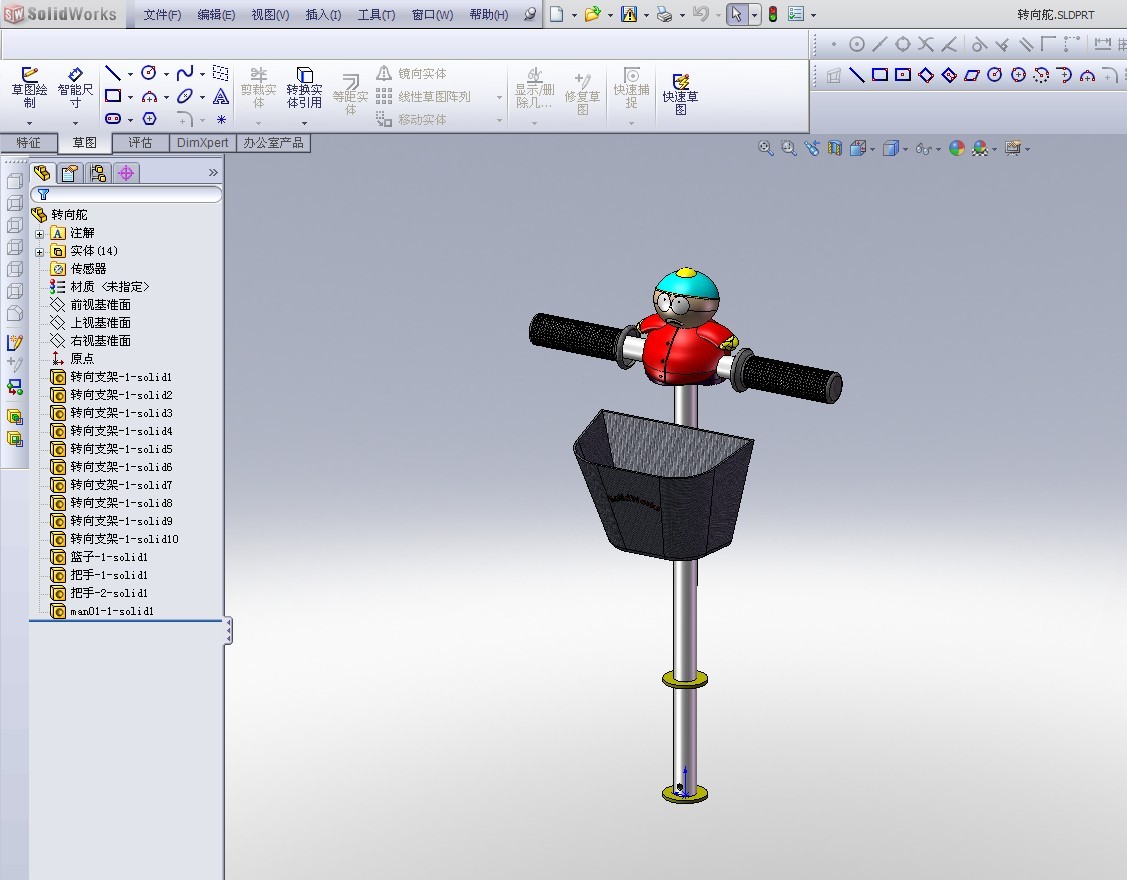This screenshot has height=880, width=1127.
Task: Open the display style dropdown arrow
Action: pyautogui.click(x=905, y=150)
